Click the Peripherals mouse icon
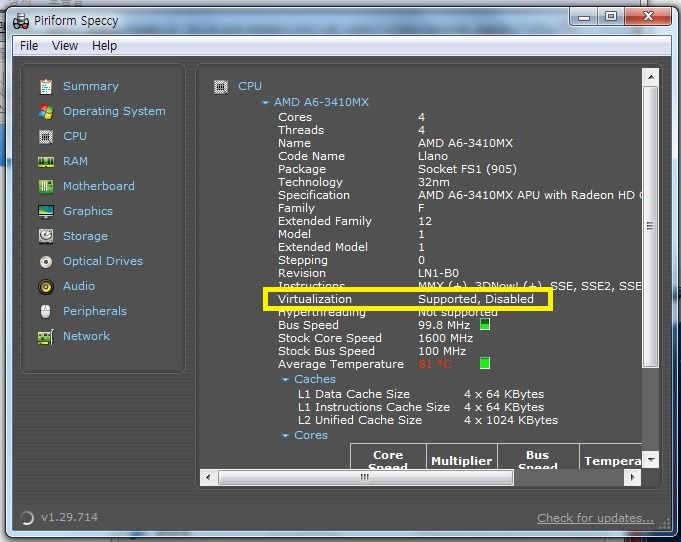This screenshot has height=542, width=681. click(46, 312)
